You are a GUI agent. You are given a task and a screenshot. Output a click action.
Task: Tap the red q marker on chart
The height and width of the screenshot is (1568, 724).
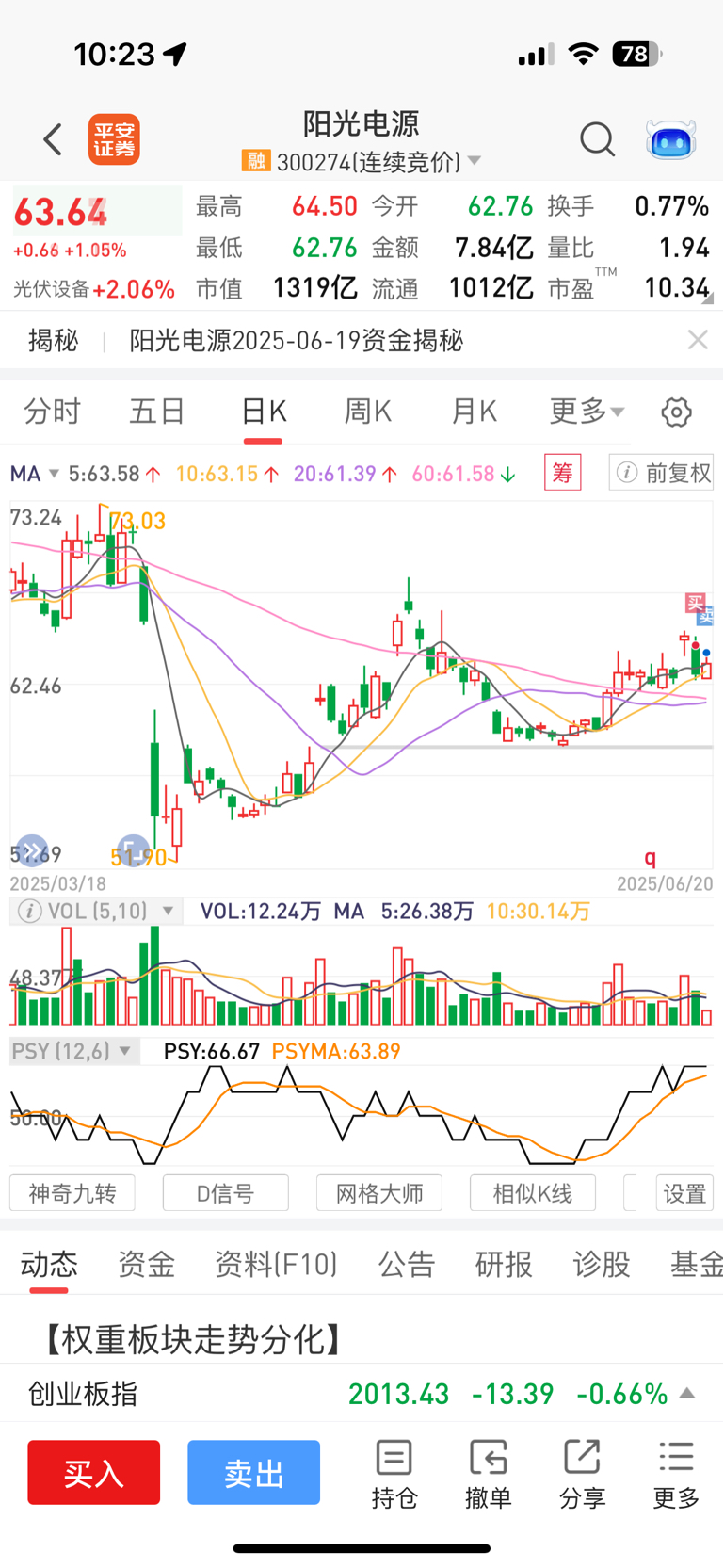[x=650, y=857]
